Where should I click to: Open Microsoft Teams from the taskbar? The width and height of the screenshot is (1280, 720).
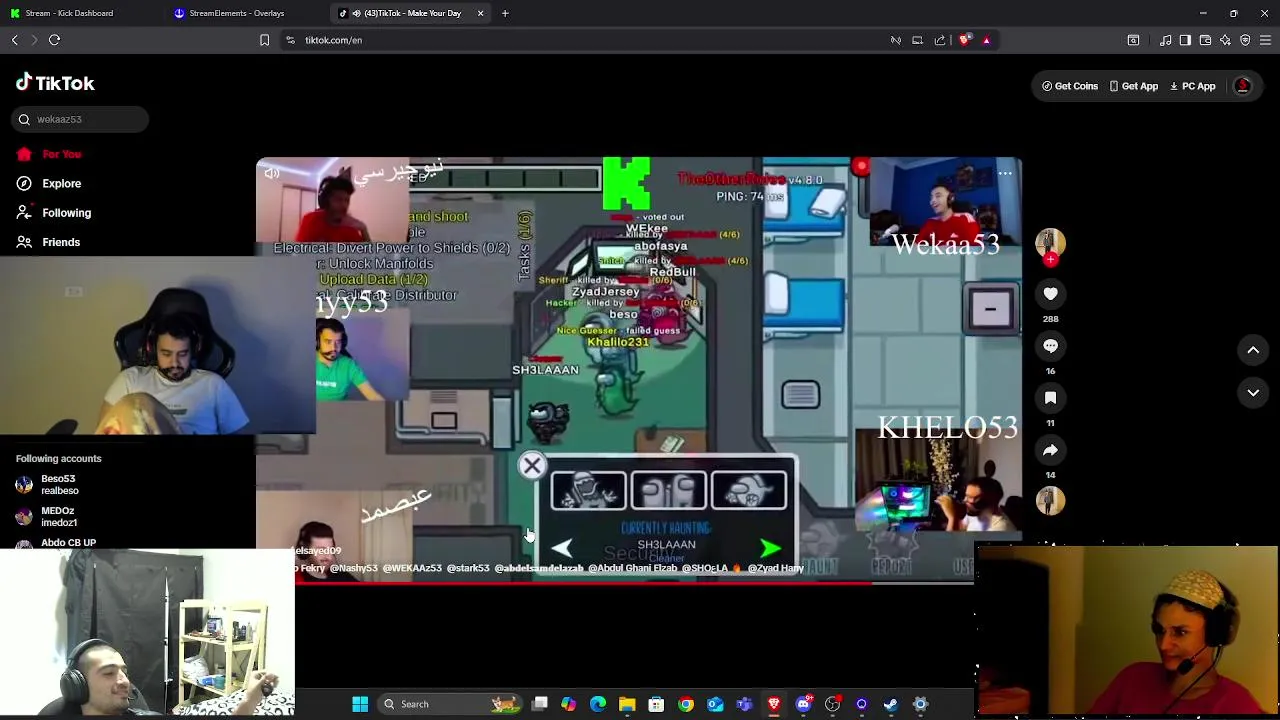click(744, 704)
